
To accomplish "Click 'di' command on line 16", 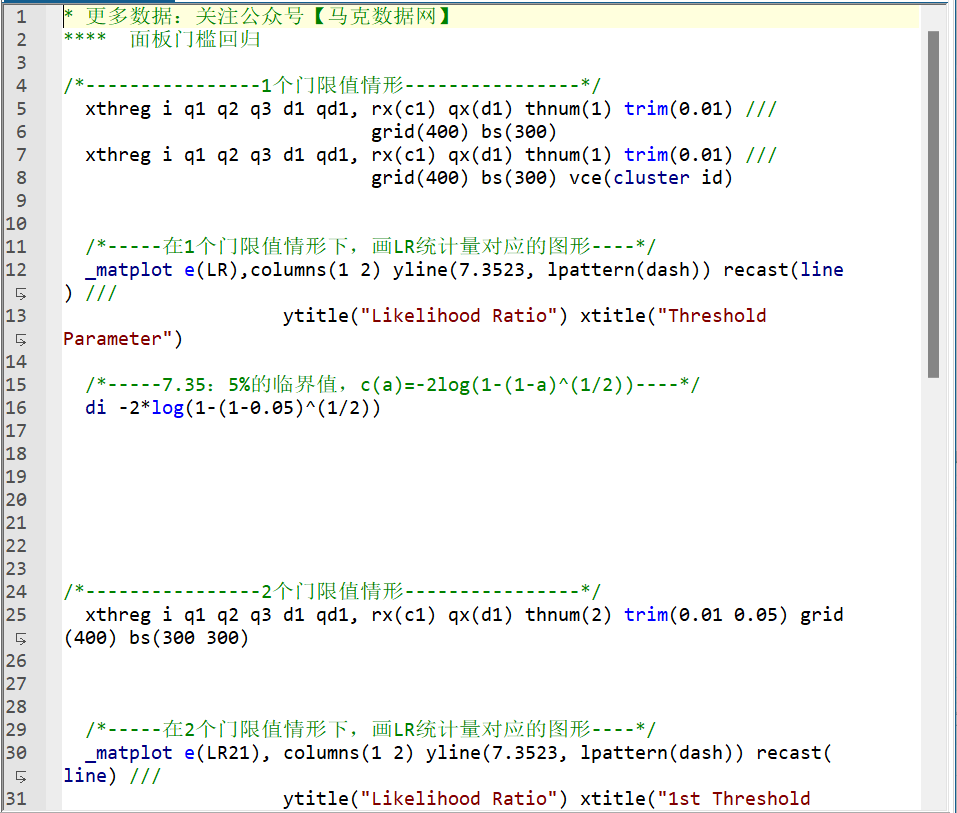I will (x=95, y=408).
